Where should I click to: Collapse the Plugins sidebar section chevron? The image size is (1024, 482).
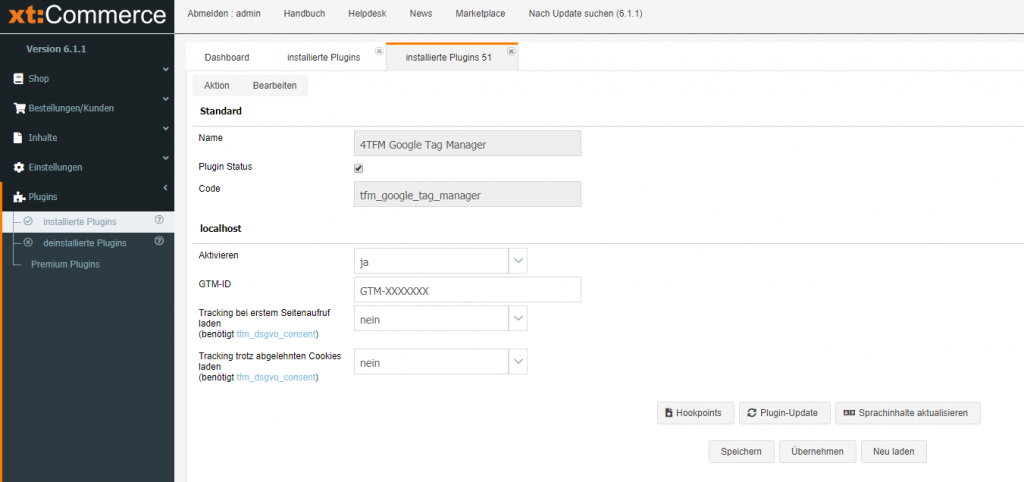point(165,187)
